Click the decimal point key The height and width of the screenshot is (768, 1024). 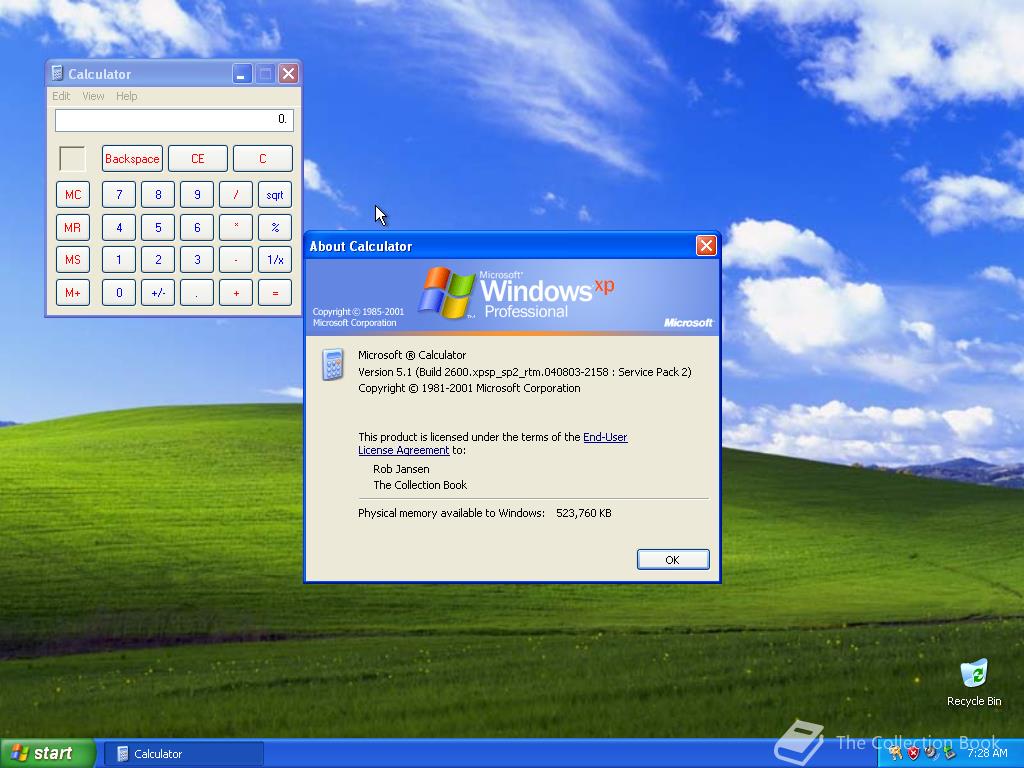pos(197,293)
